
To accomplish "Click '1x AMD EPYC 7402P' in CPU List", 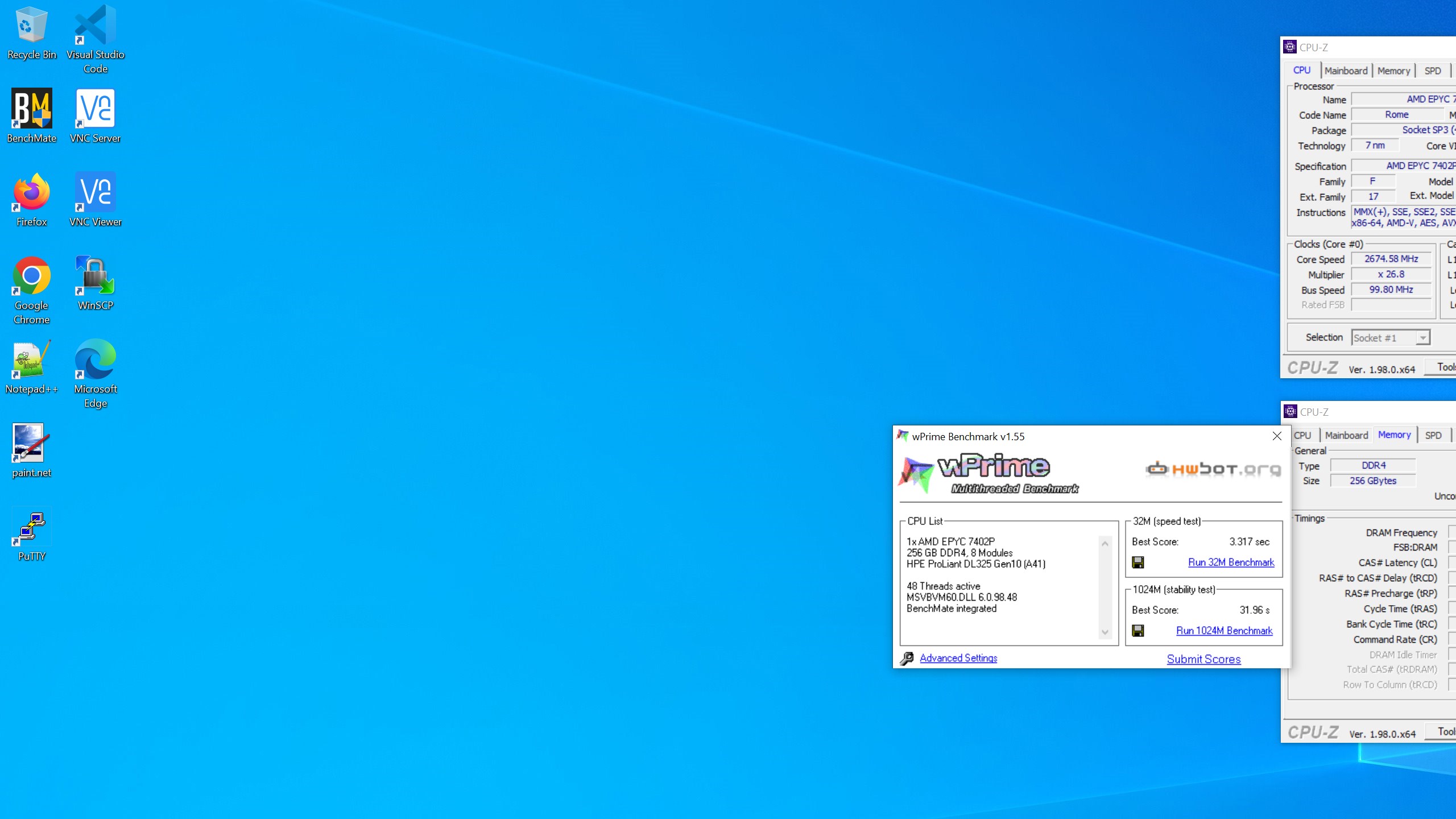I will [x=951, y=542].
